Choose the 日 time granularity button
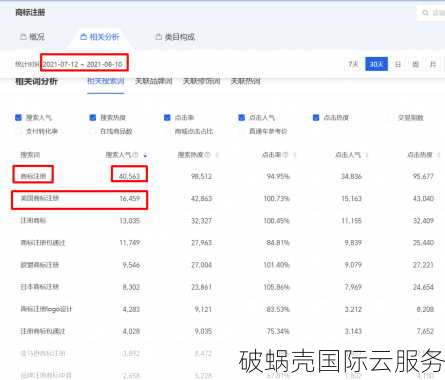The width and height of the screenshot is (445, 380). (398, 64)
